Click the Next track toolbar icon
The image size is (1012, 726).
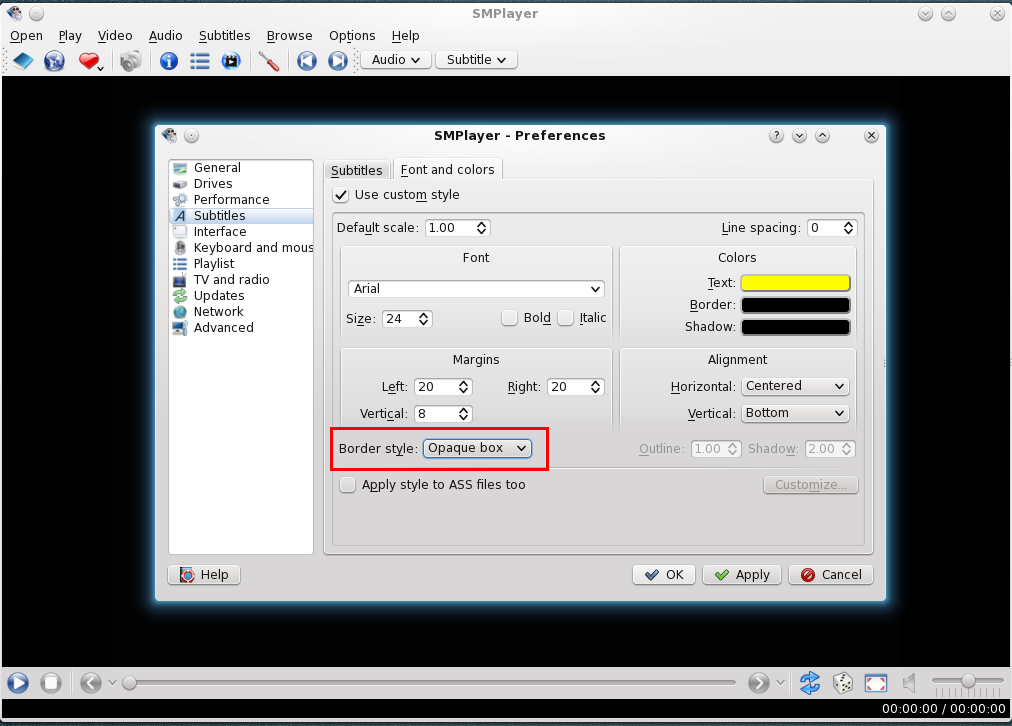pyautogui.click(x=338, y=61)
